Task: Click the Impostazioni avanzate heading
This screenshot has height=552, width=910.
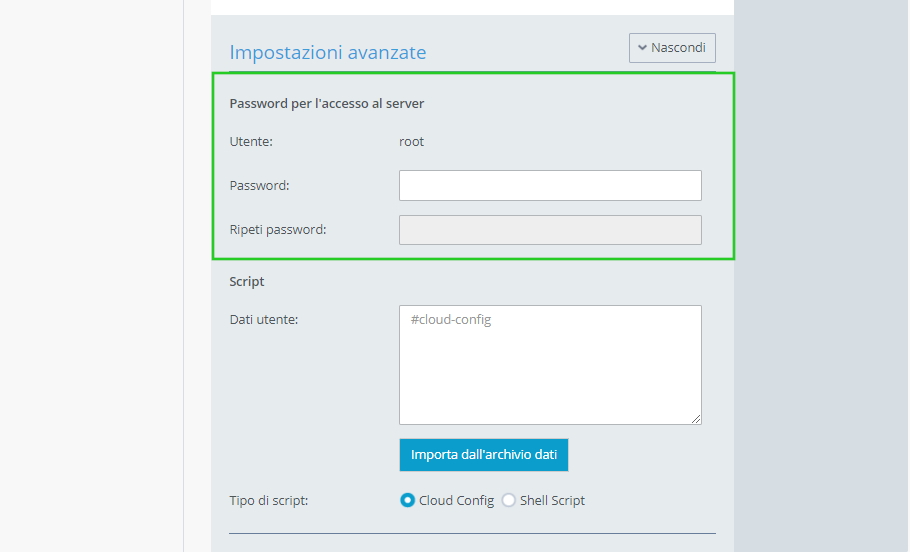Action: 328,52
